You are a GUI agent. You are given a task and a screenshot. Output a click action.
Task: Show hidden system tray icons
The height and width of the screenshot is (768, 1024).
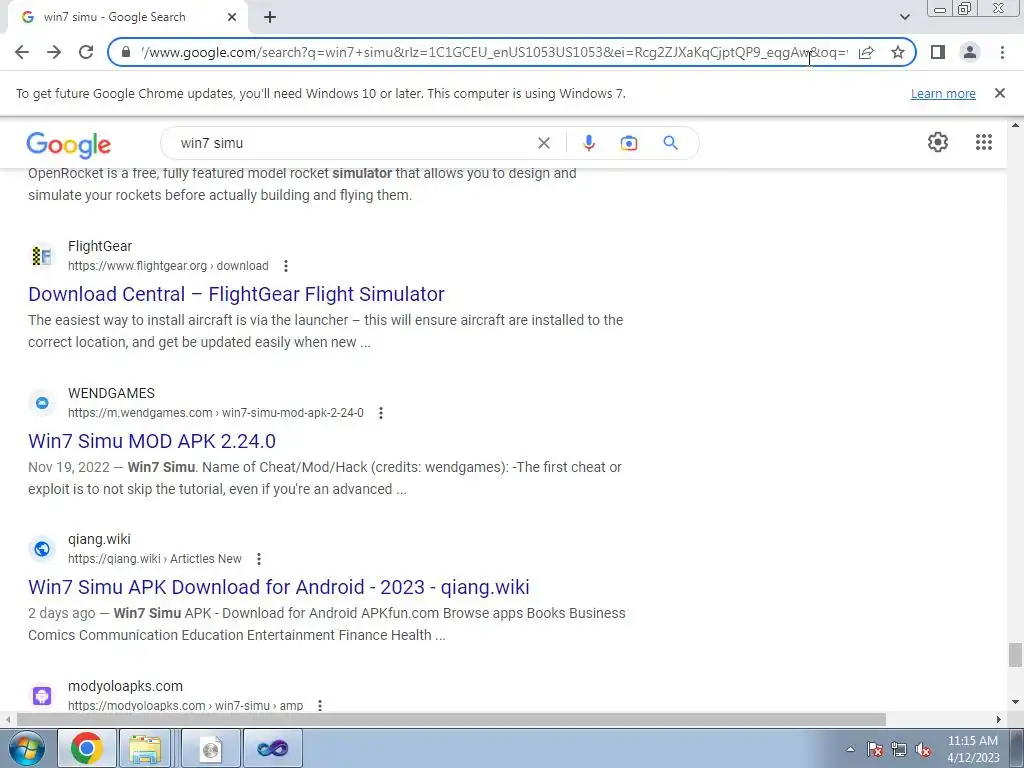(850, 749)
